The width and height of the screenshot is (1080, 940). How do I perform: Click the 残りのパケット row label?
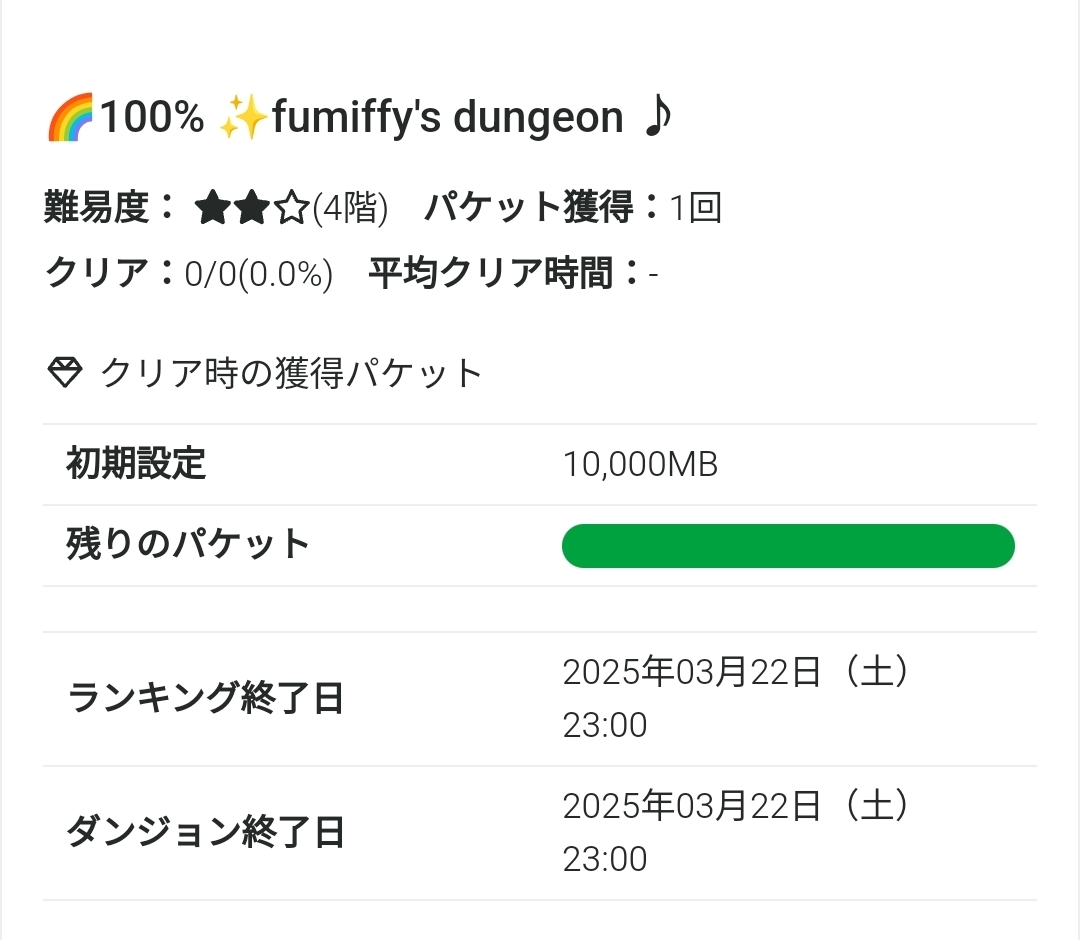click(188, 545)
